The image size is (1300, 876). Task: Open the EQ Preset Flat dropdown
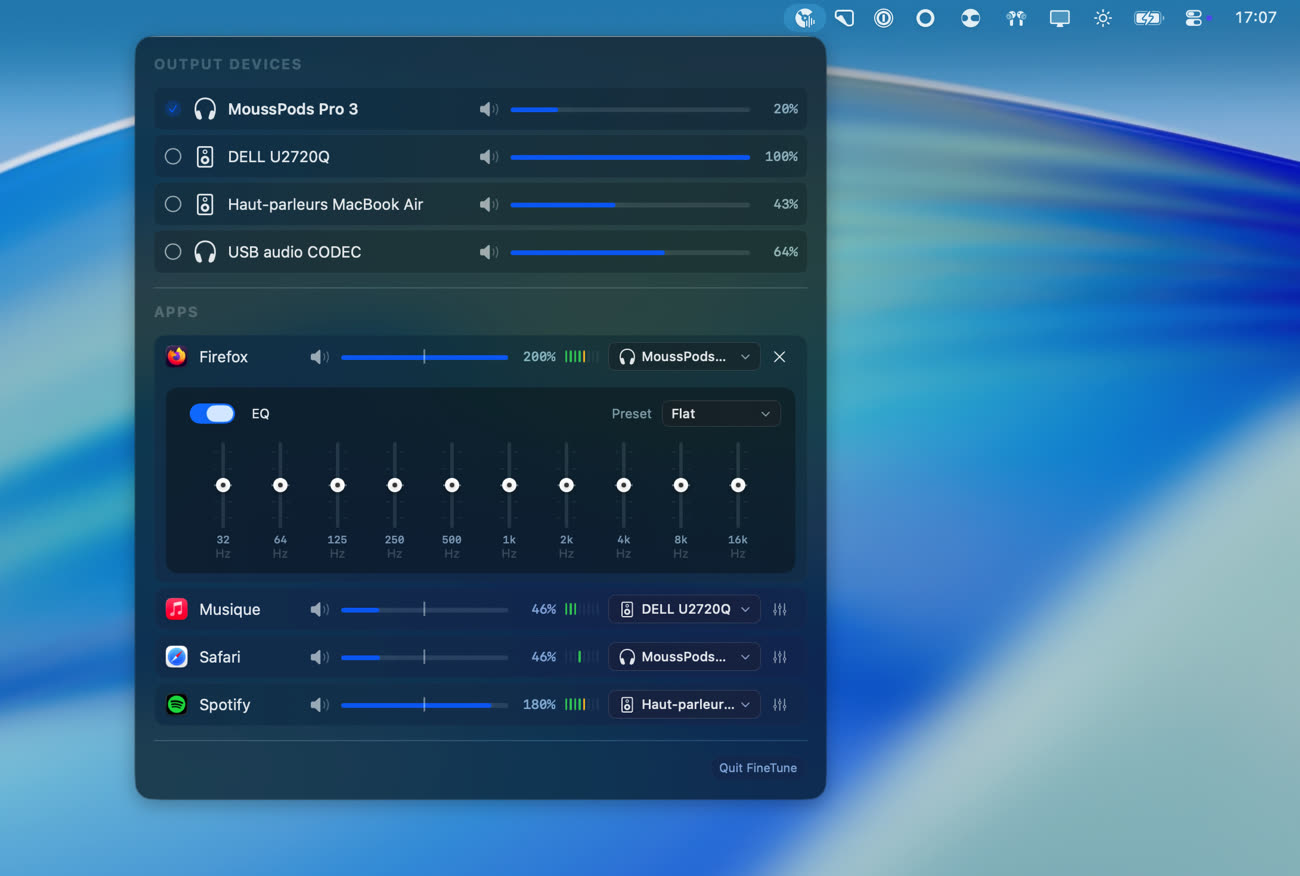721,414
